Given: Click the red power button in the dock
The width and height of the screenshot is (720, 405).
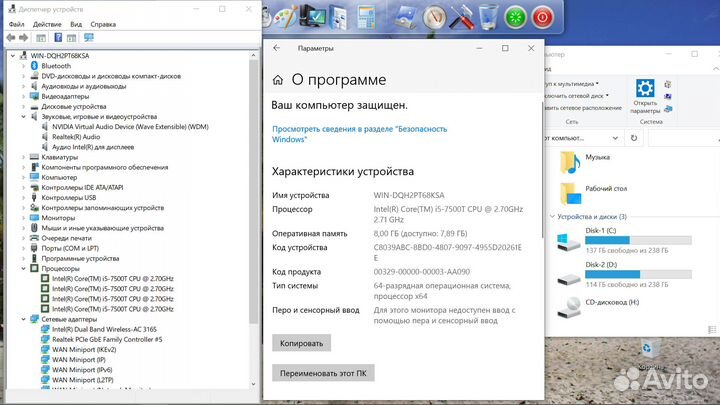Looking at the screenshot, I should [x=542, y=18].
